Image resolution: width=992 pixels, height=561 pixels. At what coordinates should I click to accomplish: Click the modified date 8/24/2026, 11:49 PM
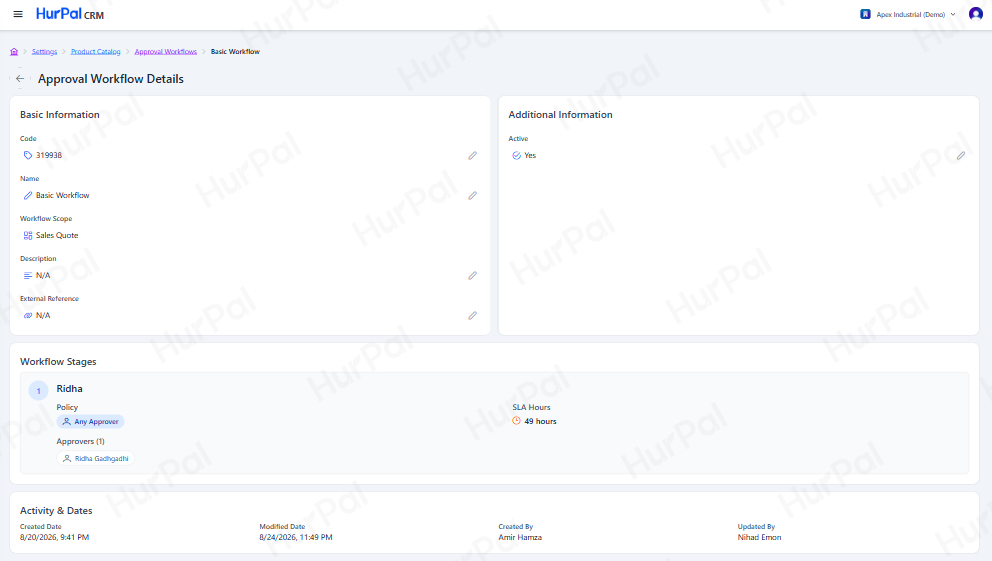click(x=295, y=538)
